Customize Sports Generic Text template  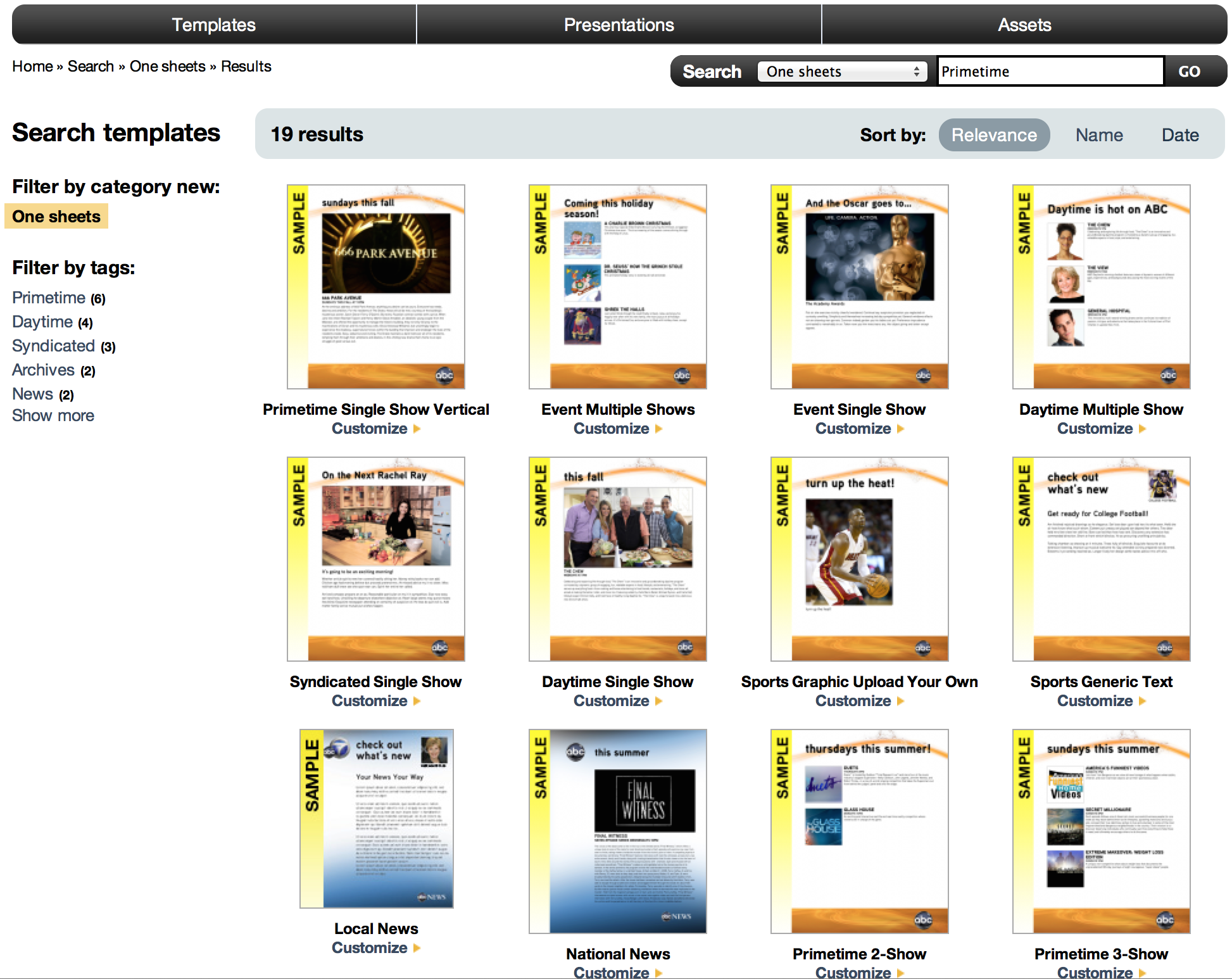pyautogui.click(x=1102, y=701)
